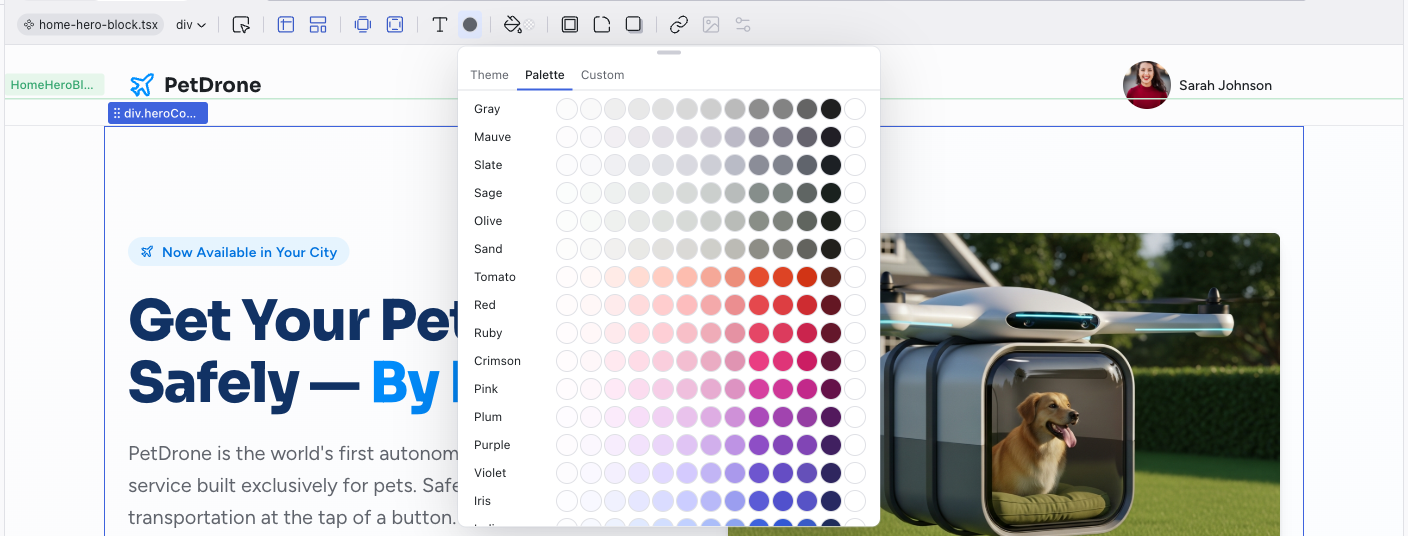1408x536 pixels.
Task: Click the box shadow icon
Action: (634, 25)
